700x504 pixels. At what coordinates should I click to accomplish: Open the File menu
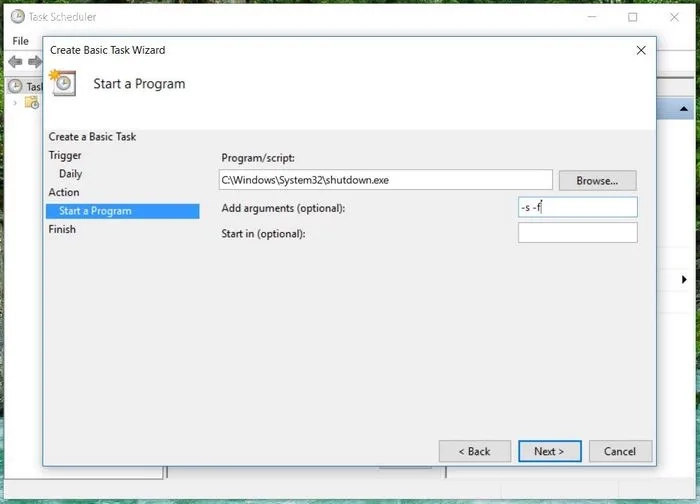pyautogui.click(x=20, y=41)
